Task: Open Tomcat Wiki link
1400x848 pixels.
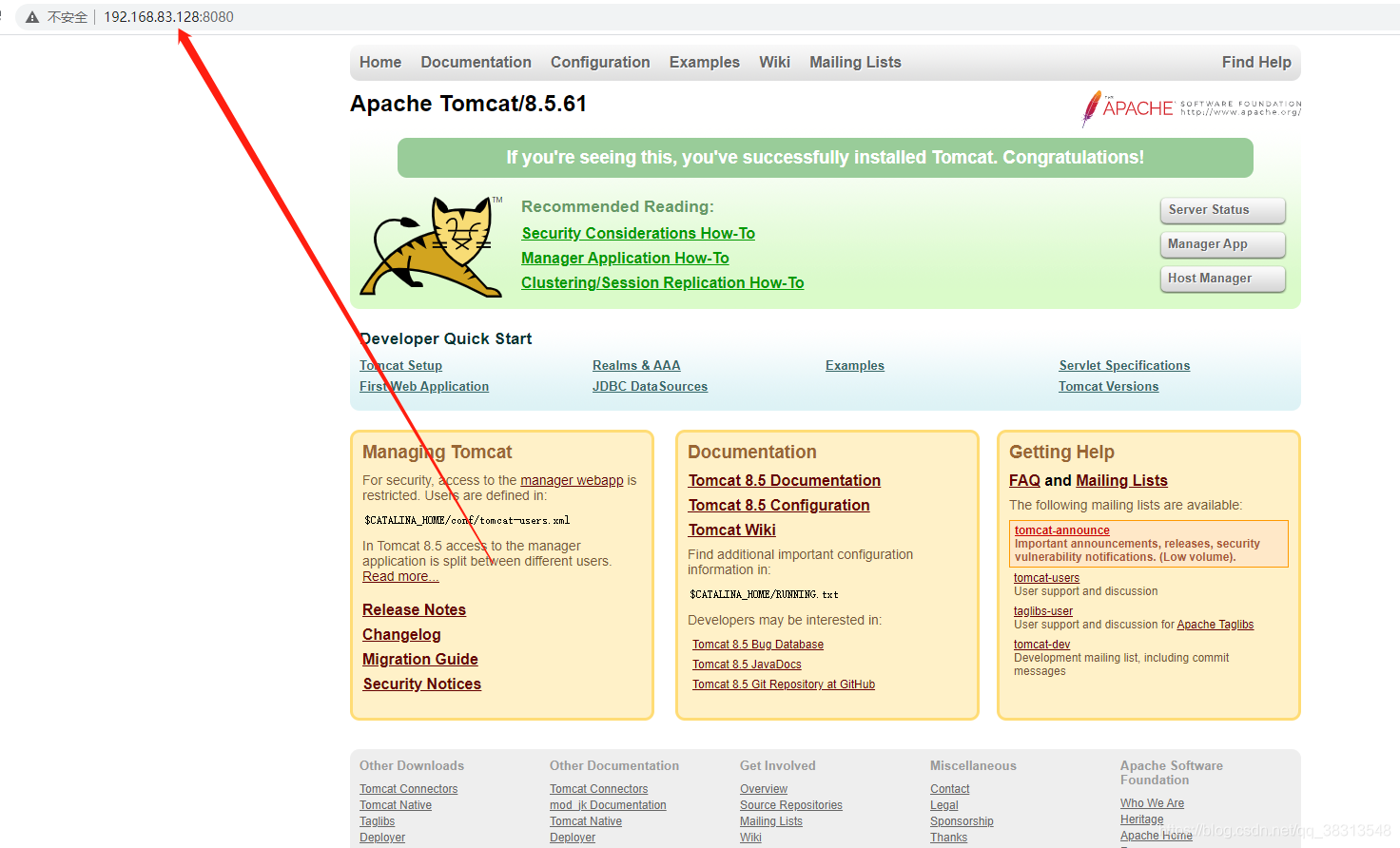Action: pos(732,530)
